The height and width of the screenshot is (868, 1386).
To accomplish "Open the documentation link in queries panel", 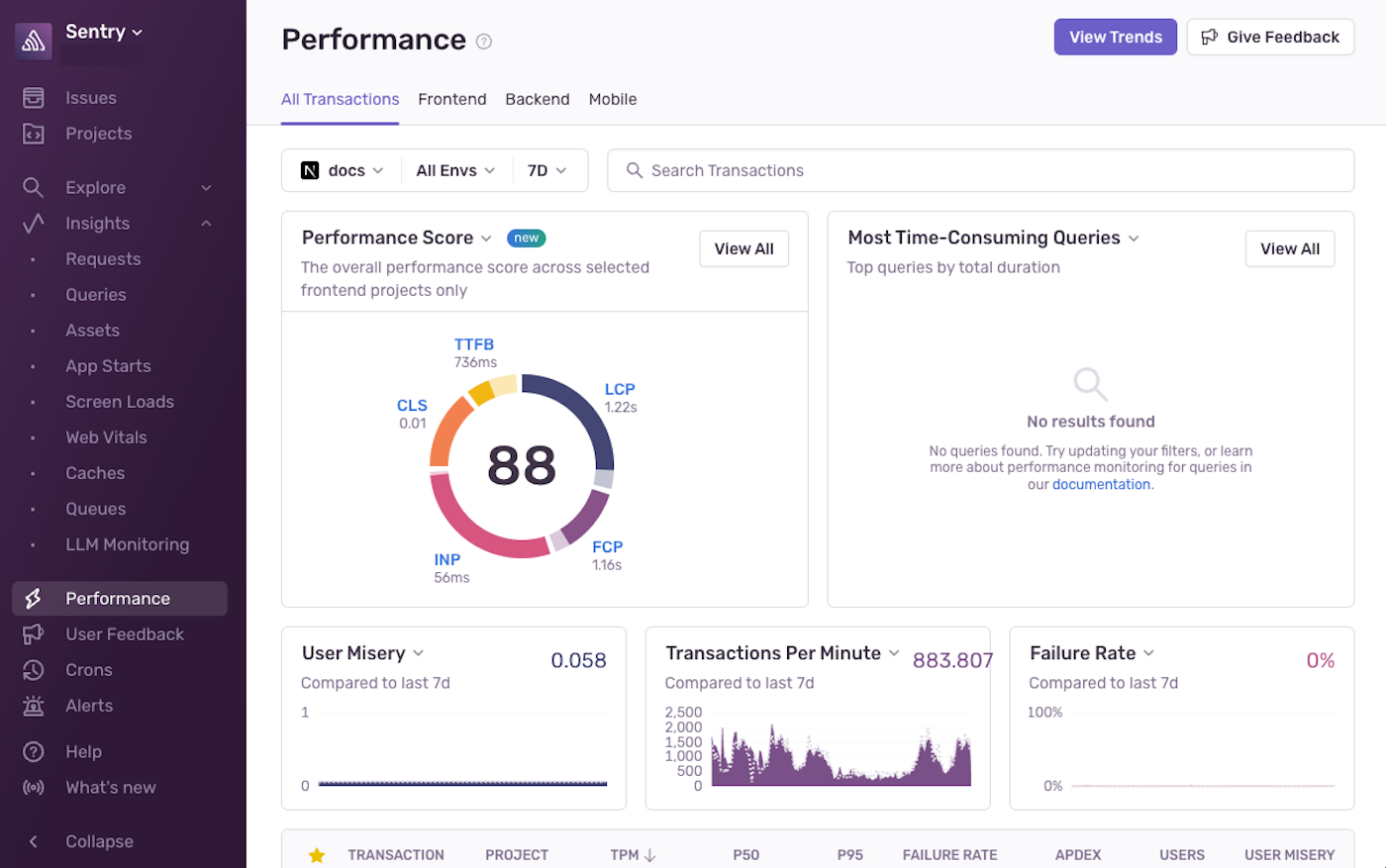I will pyautogui.click(x=1102, y=484).
